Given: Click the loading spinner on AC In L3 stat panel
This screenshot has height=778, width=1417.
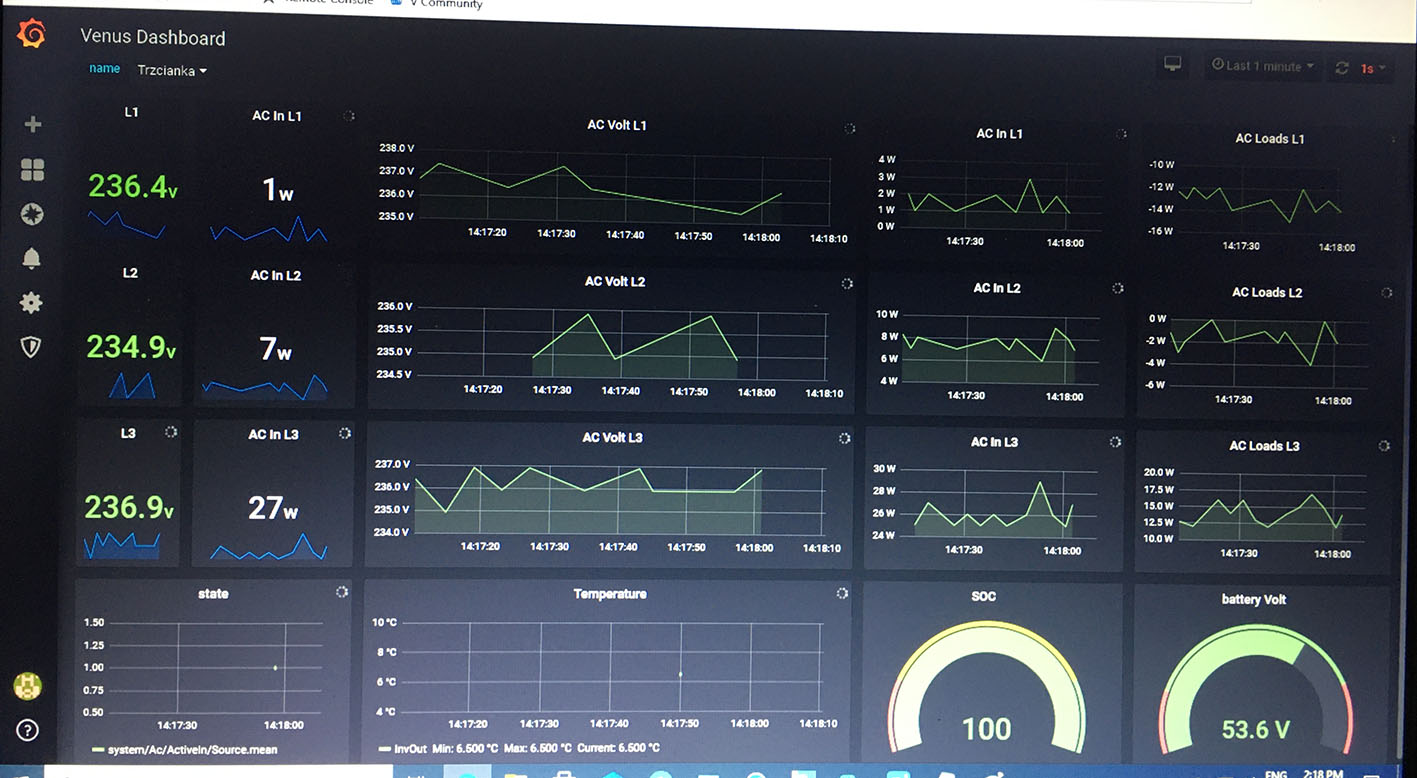Looking at the screenshot, I should (345, 433).
